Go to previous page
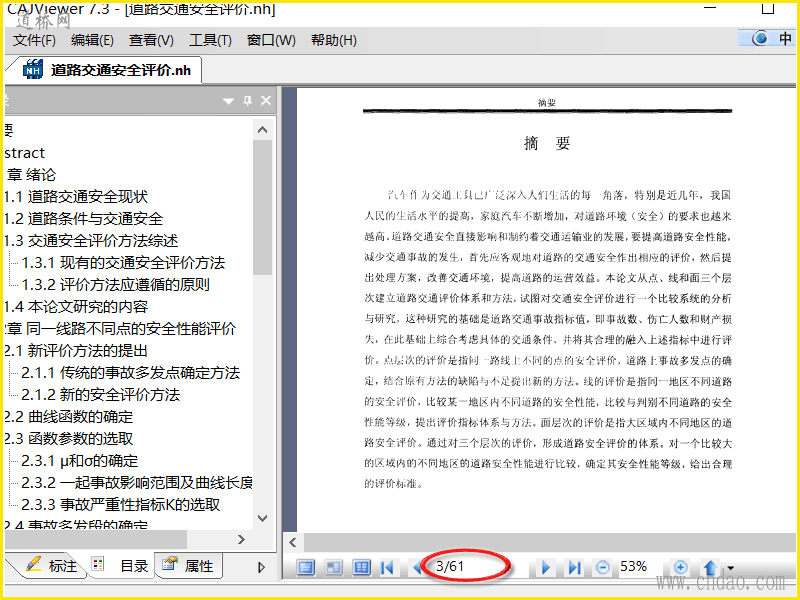Screen dimensions: 800x600 (417, 567)
